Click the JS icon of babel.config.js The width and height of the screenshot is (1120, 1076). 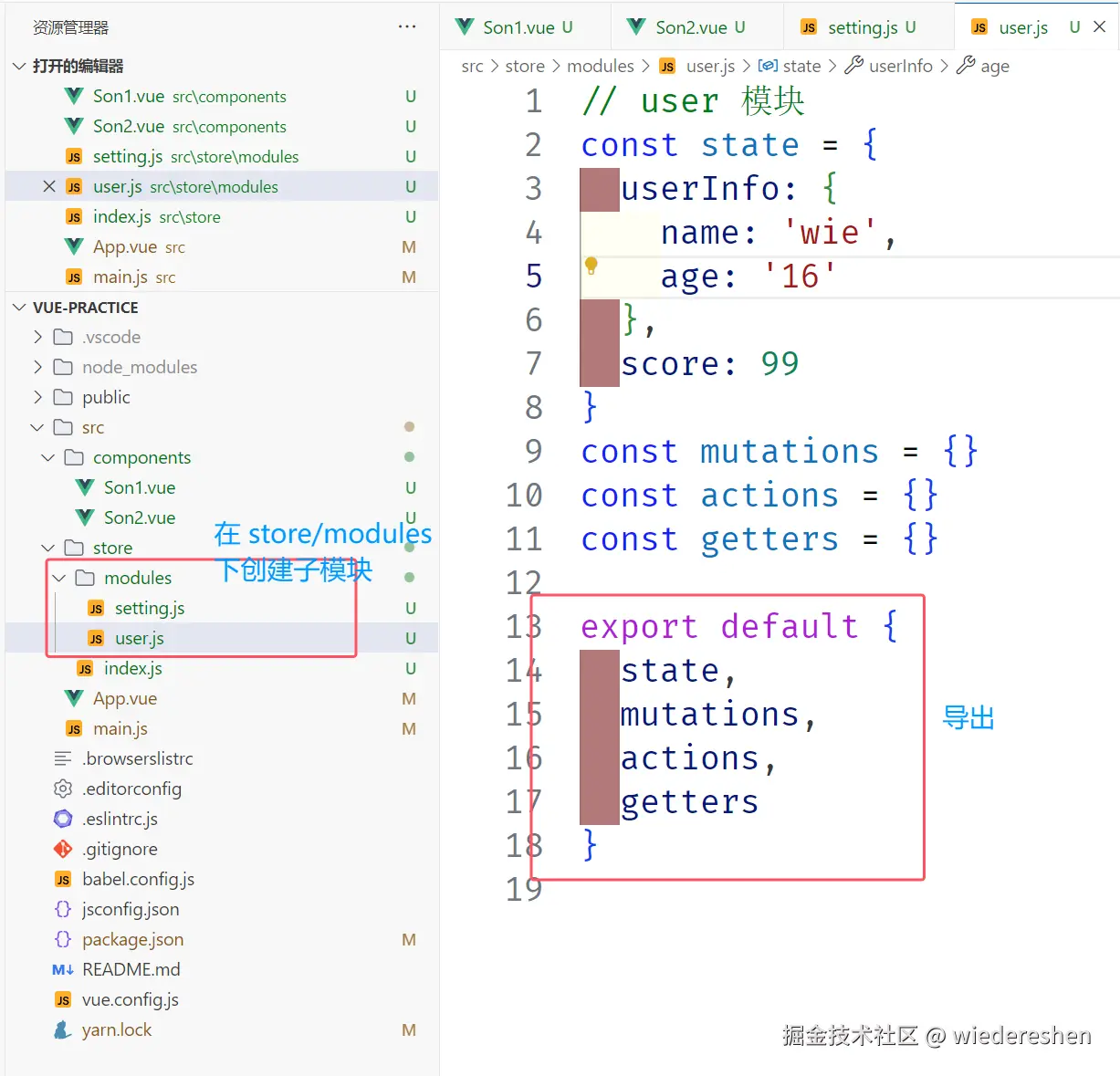(x=63, y=880)
